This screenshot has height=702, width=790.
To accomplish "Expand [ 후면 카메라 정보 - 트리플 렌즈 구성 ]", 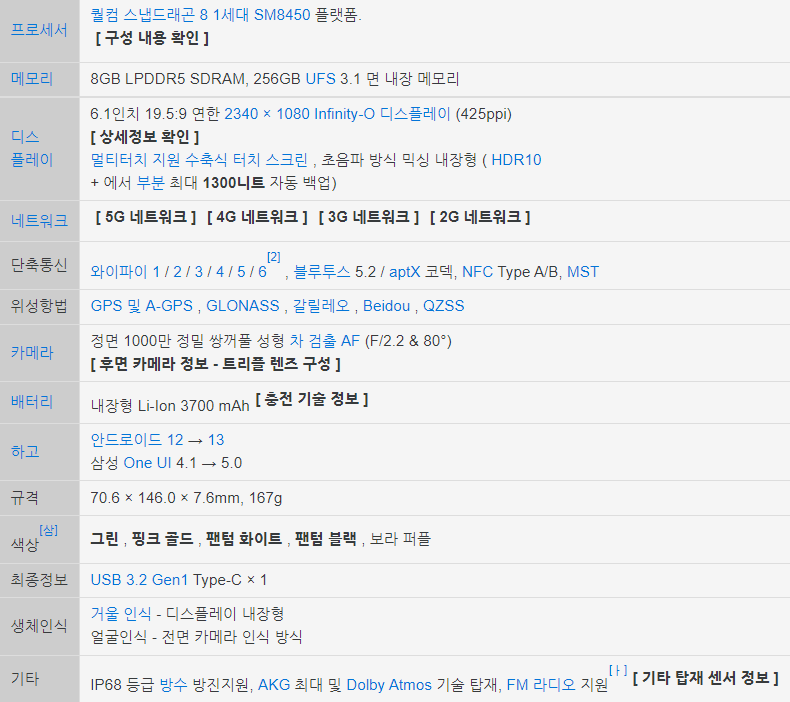I will coord(216,363).
